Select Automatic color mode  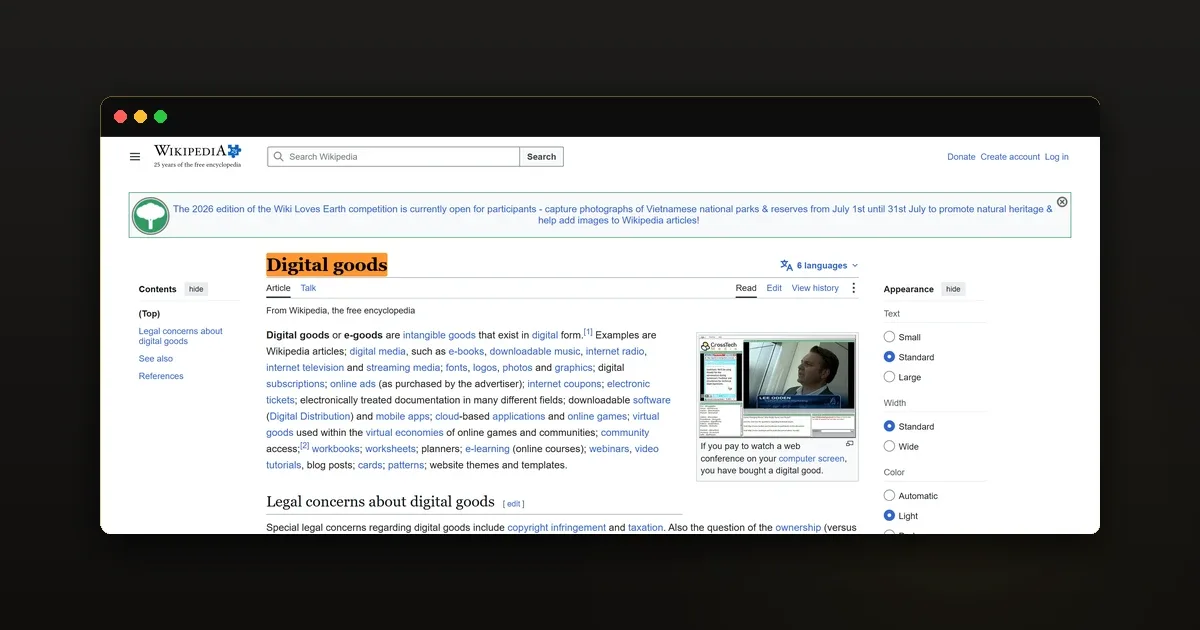click(889, 496)
